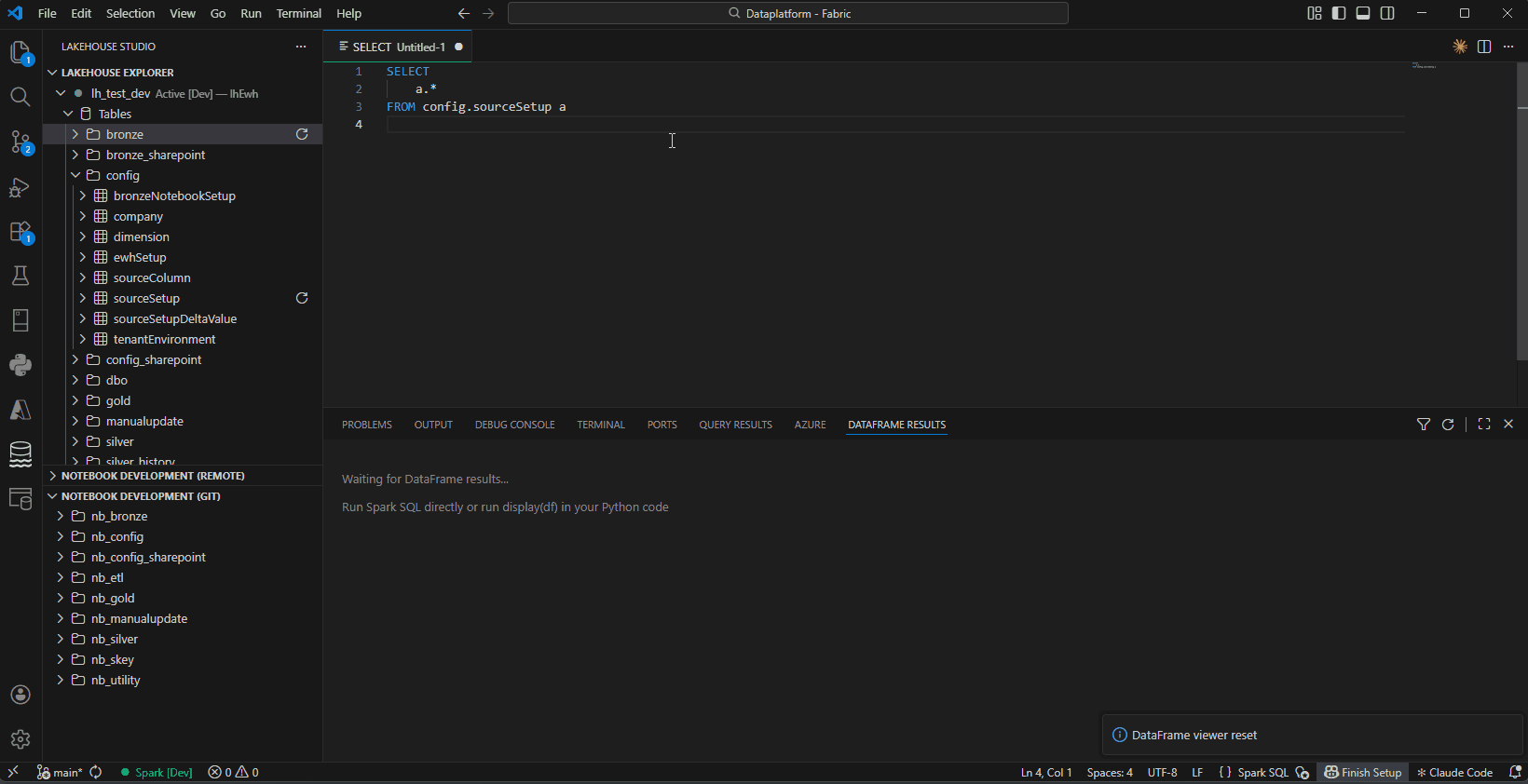Open the File menu

coord(48,13)
